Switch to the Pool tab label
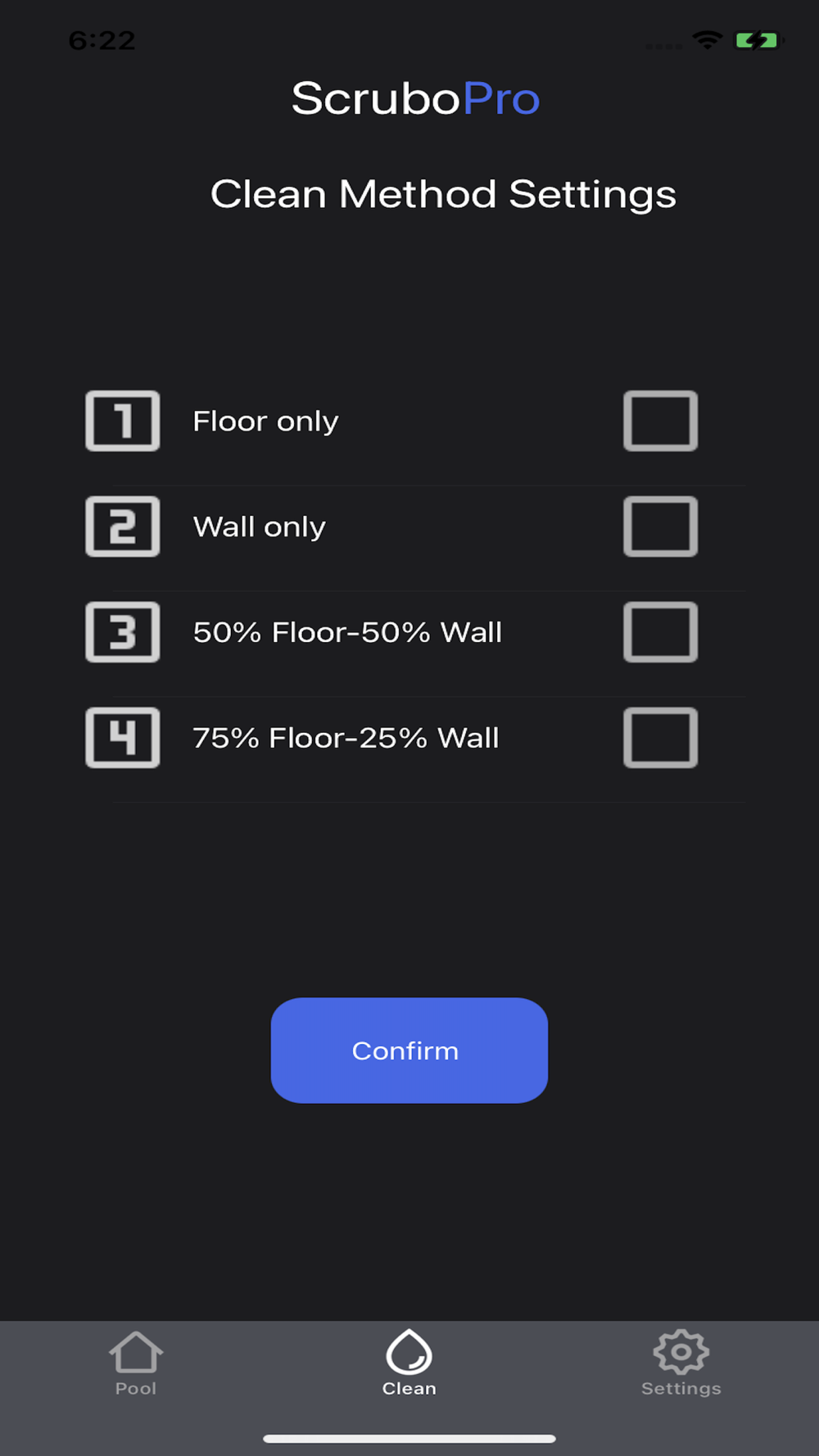This screenshot has height=1456, width=819. pyautogui.click(x=136, y=1389)
